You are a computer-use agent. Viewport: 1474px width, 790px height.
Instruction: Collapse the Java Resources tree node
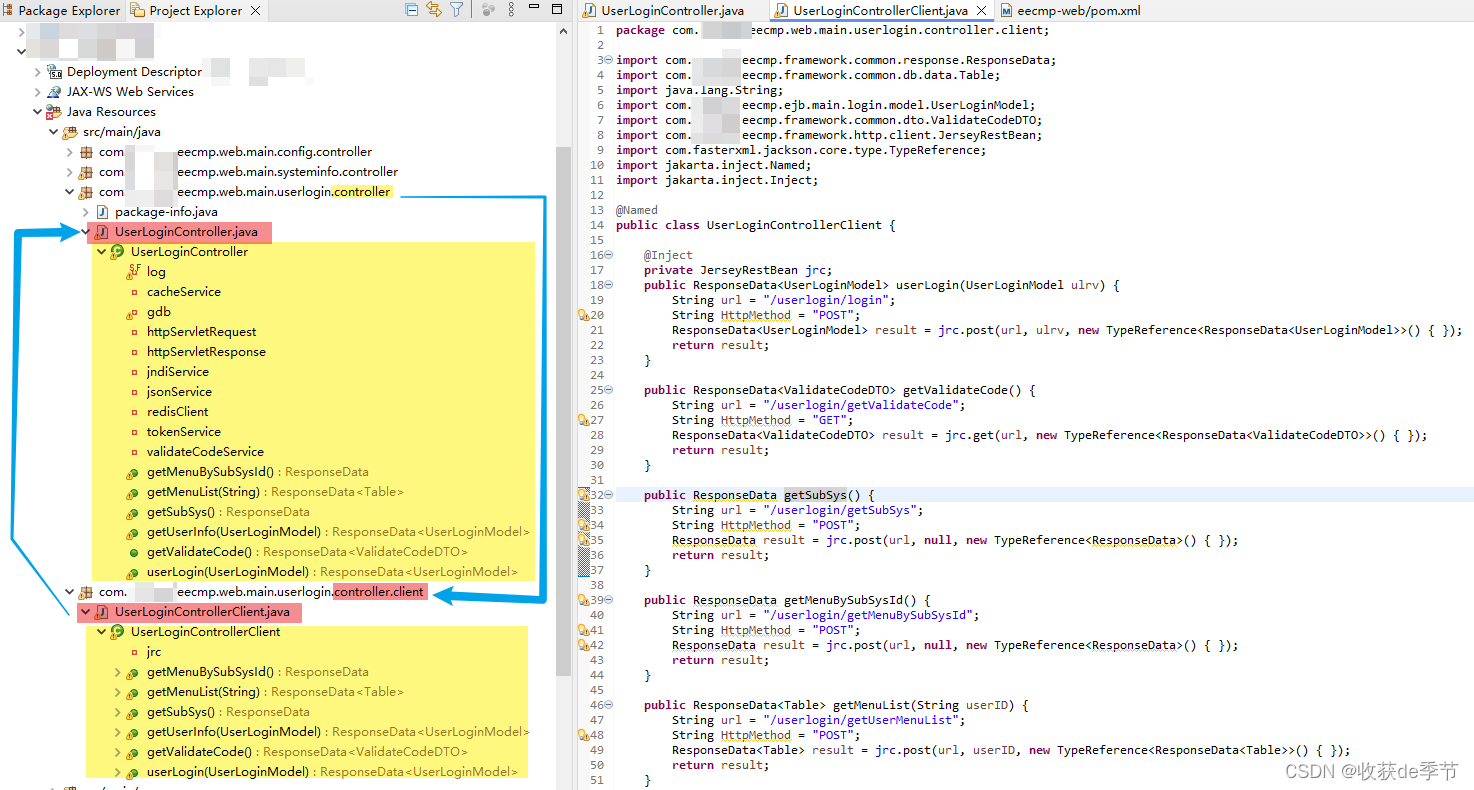tap(38, 112)
